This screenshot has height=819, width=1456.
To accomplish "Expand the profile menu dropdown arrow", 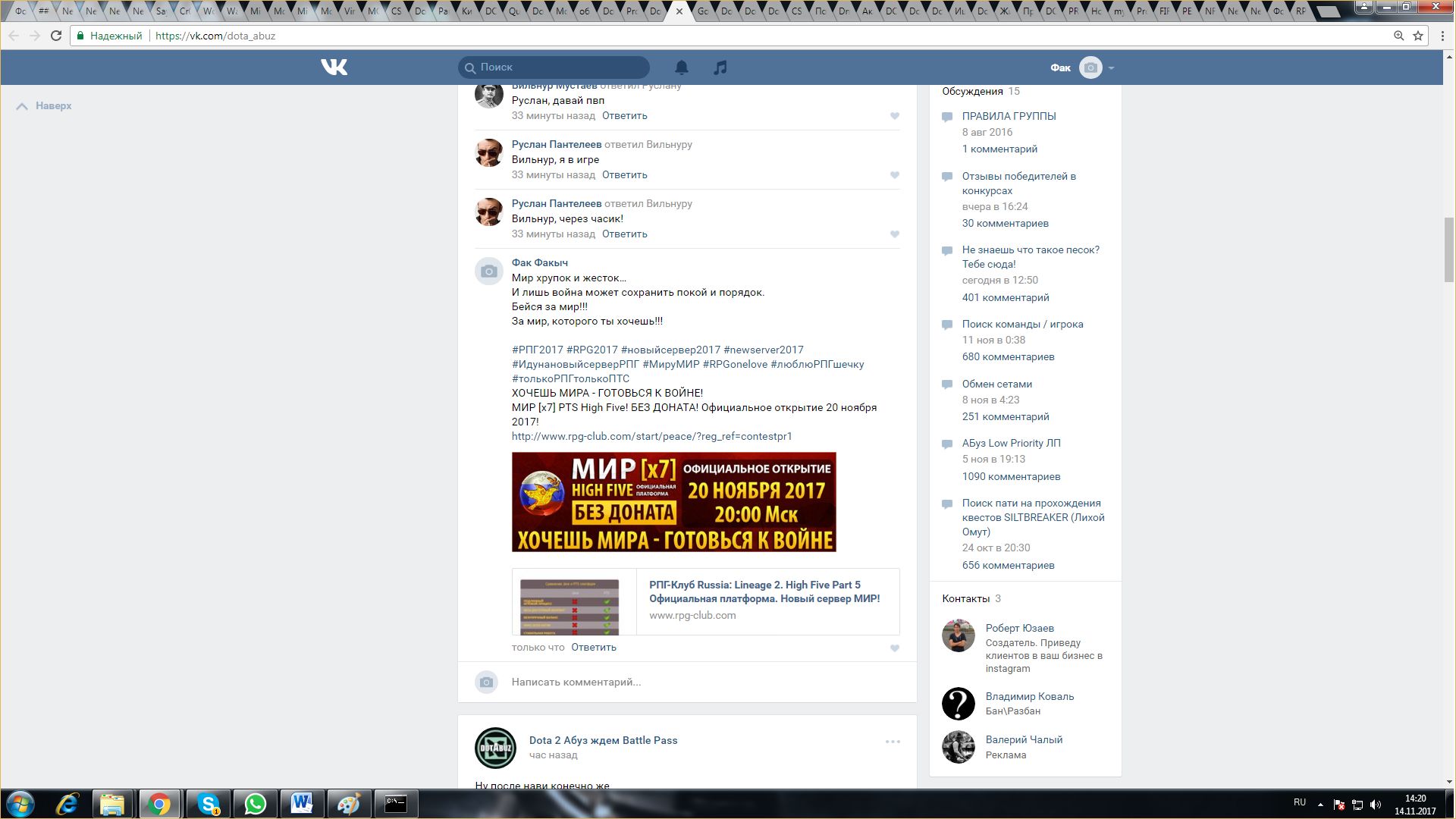I will (x=1112, y=68).
